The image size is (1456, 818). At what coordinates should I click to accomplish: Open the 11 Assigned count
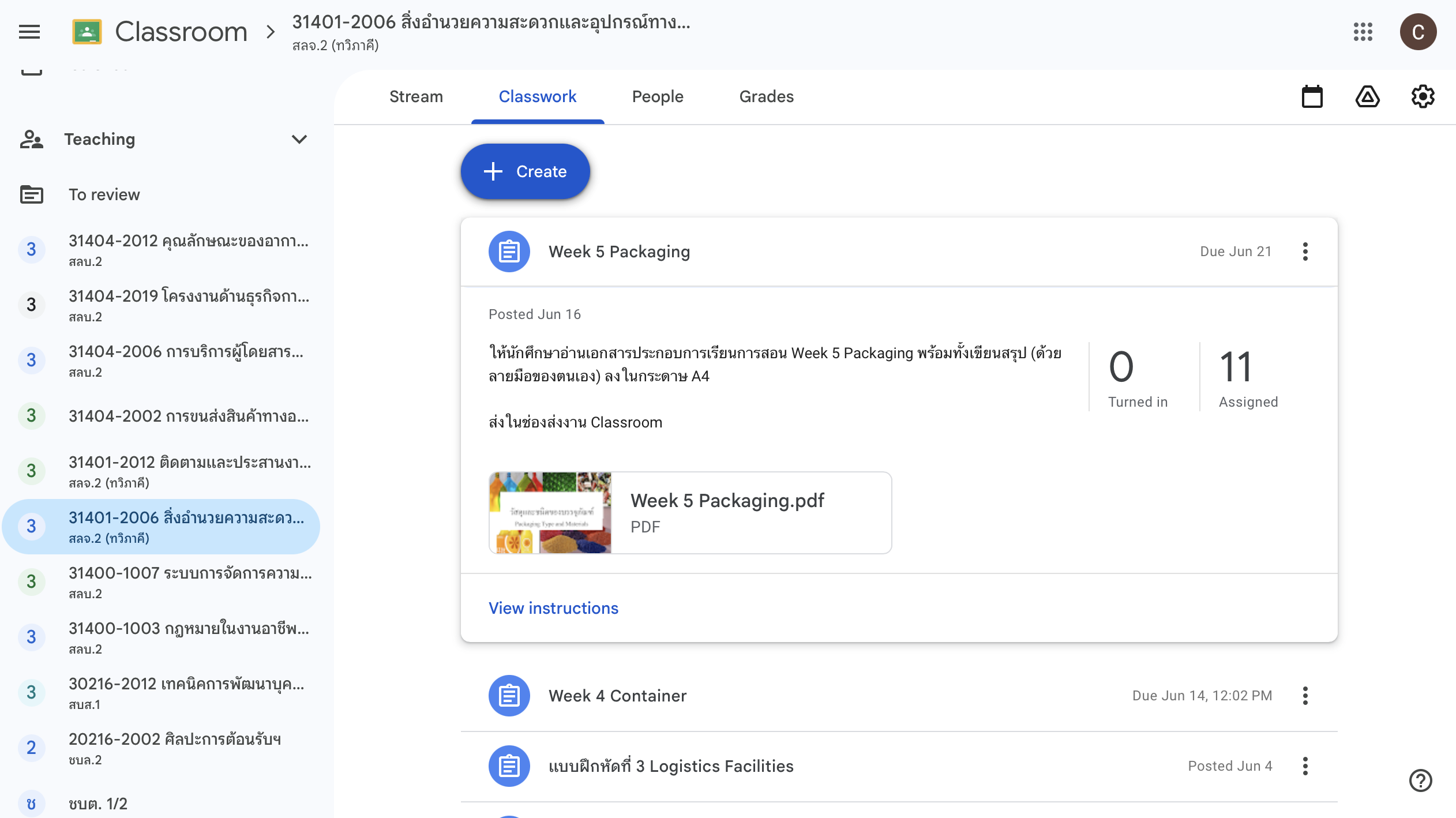[x=1248, y=377]
